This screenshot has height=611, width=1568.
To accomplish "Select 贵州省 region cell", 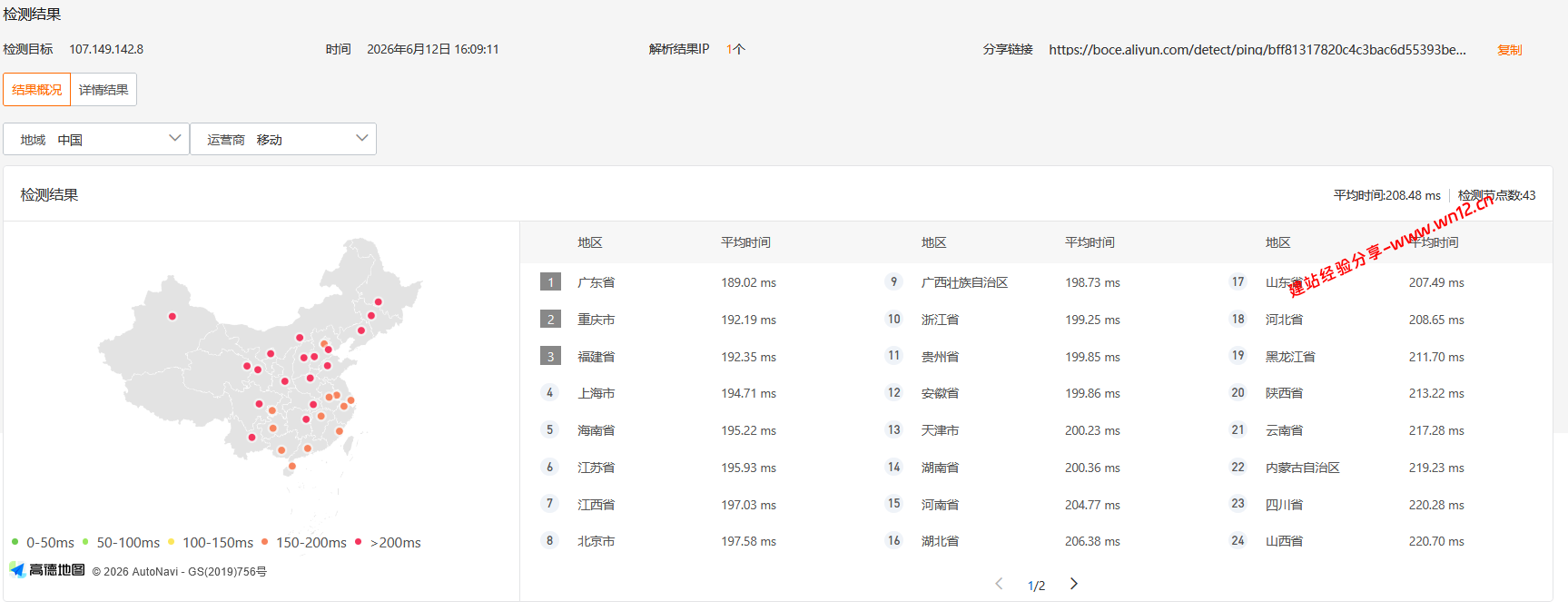I will (x=940, y=357).
